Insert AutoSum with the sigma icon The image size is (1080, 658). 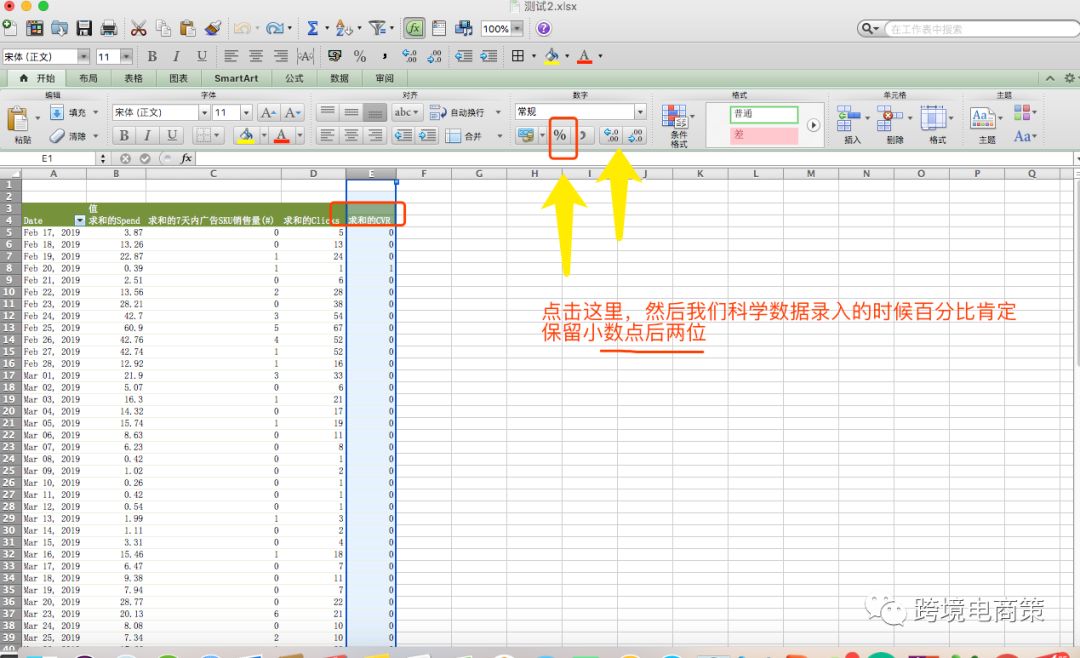pyautogui.click(x=312, y=28)
